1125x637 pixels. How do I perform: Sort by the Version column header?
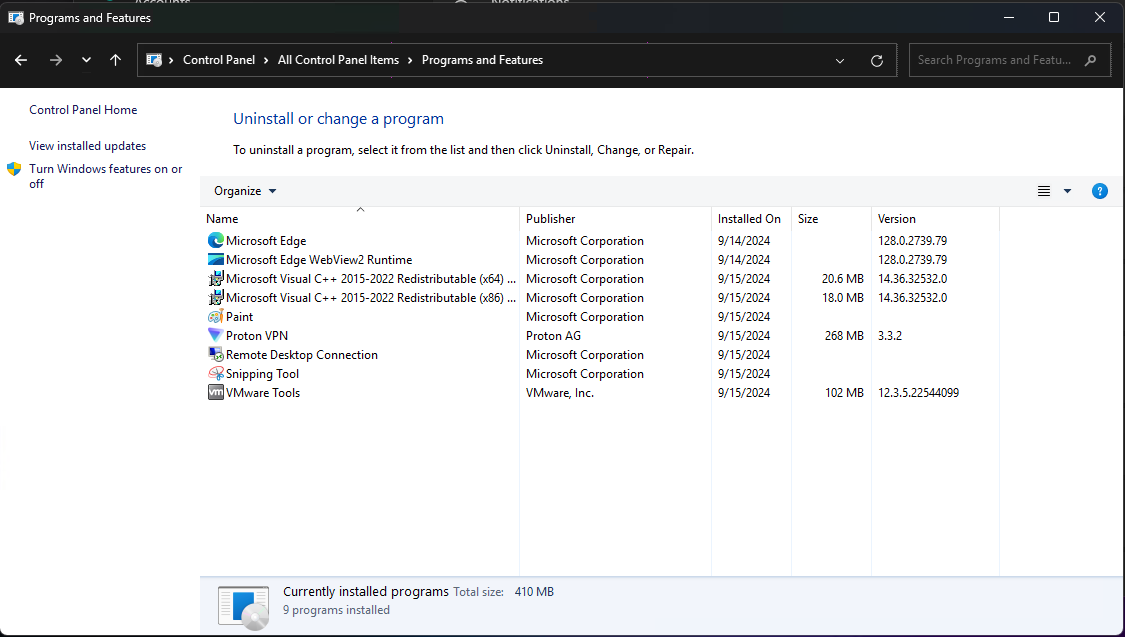pos(936,219)
